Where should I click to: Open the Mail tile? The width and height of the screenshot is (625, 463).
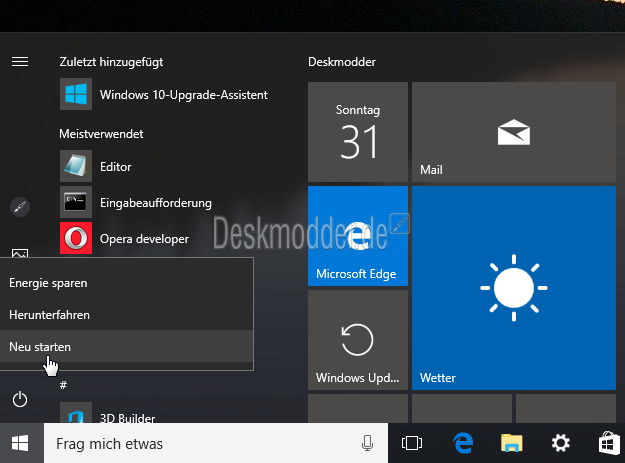(514, 132)
